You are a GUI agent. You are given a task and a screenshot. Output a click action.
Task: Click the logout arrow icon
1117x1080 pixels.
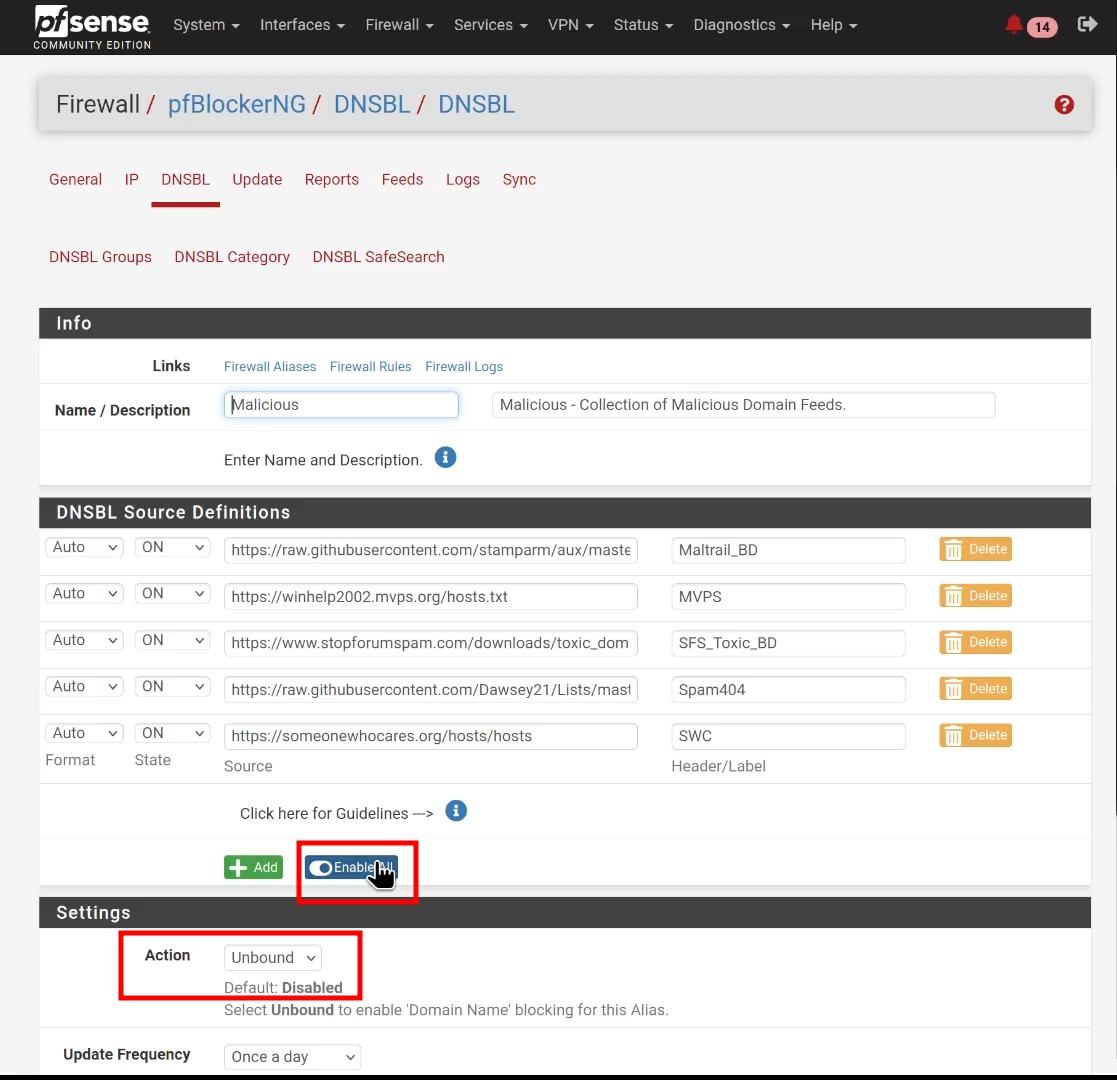click(1087, 25)
